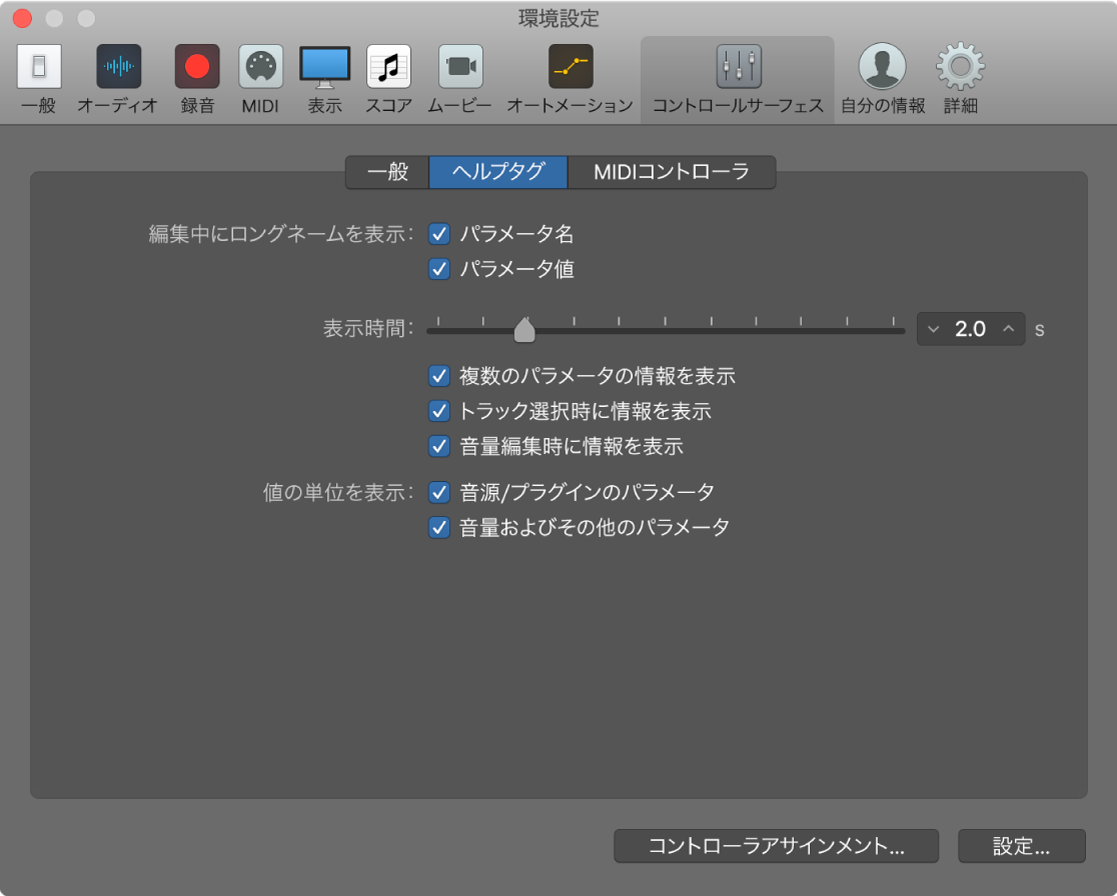Disable 複数のパラメータの情報を表示
The image size is (1117, 896).
click(x=439, y=375)
